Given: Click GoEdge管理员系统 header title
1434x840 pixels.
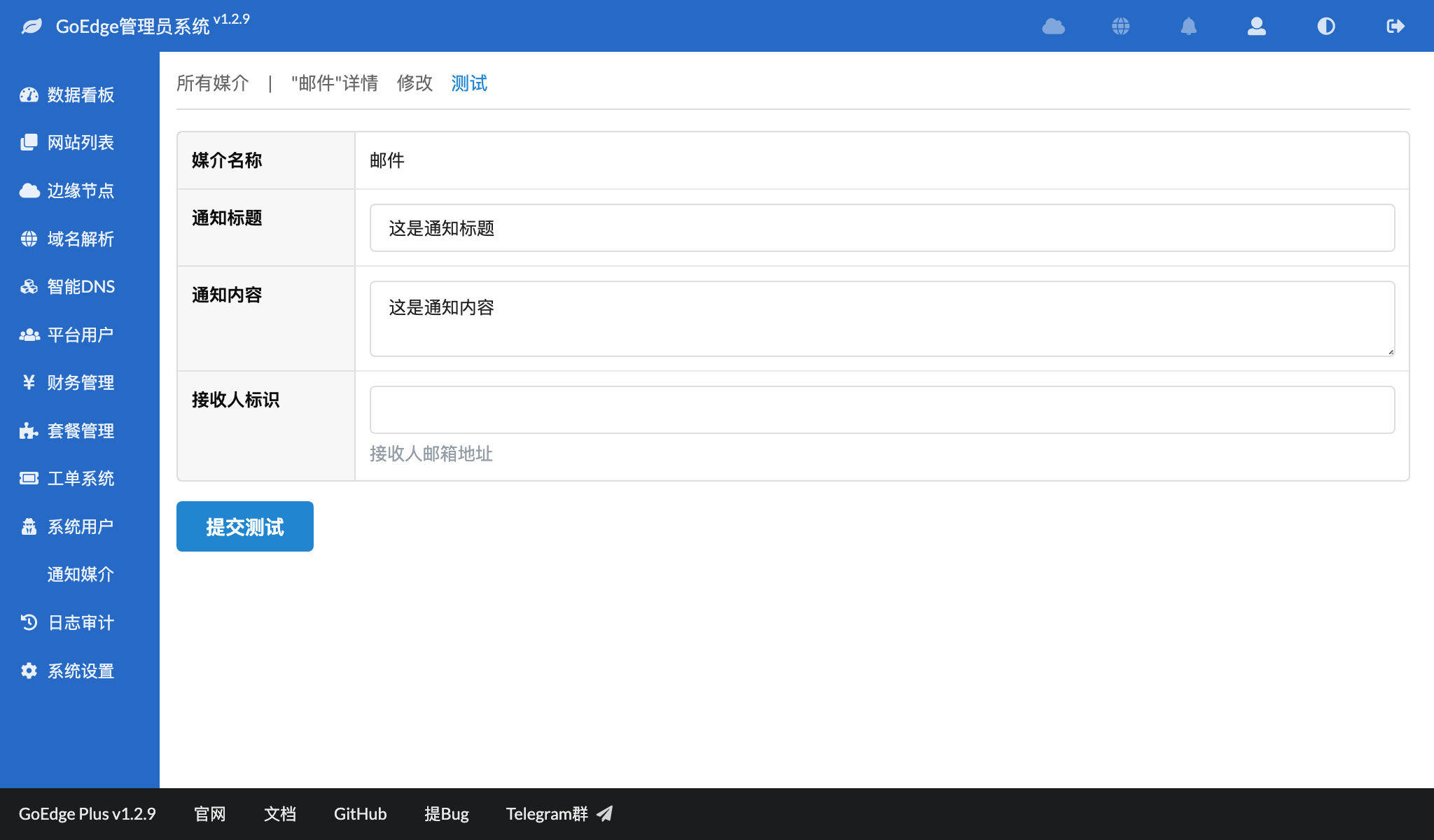Looking at the screenshot, I should [x=132, y=27].
